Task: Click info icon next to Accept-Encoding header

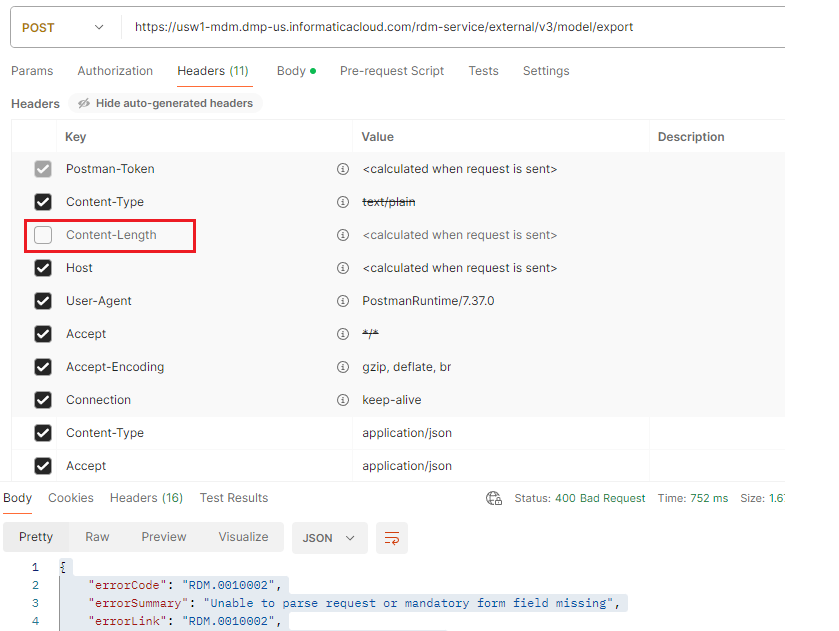Action: [x=342, y=367]
